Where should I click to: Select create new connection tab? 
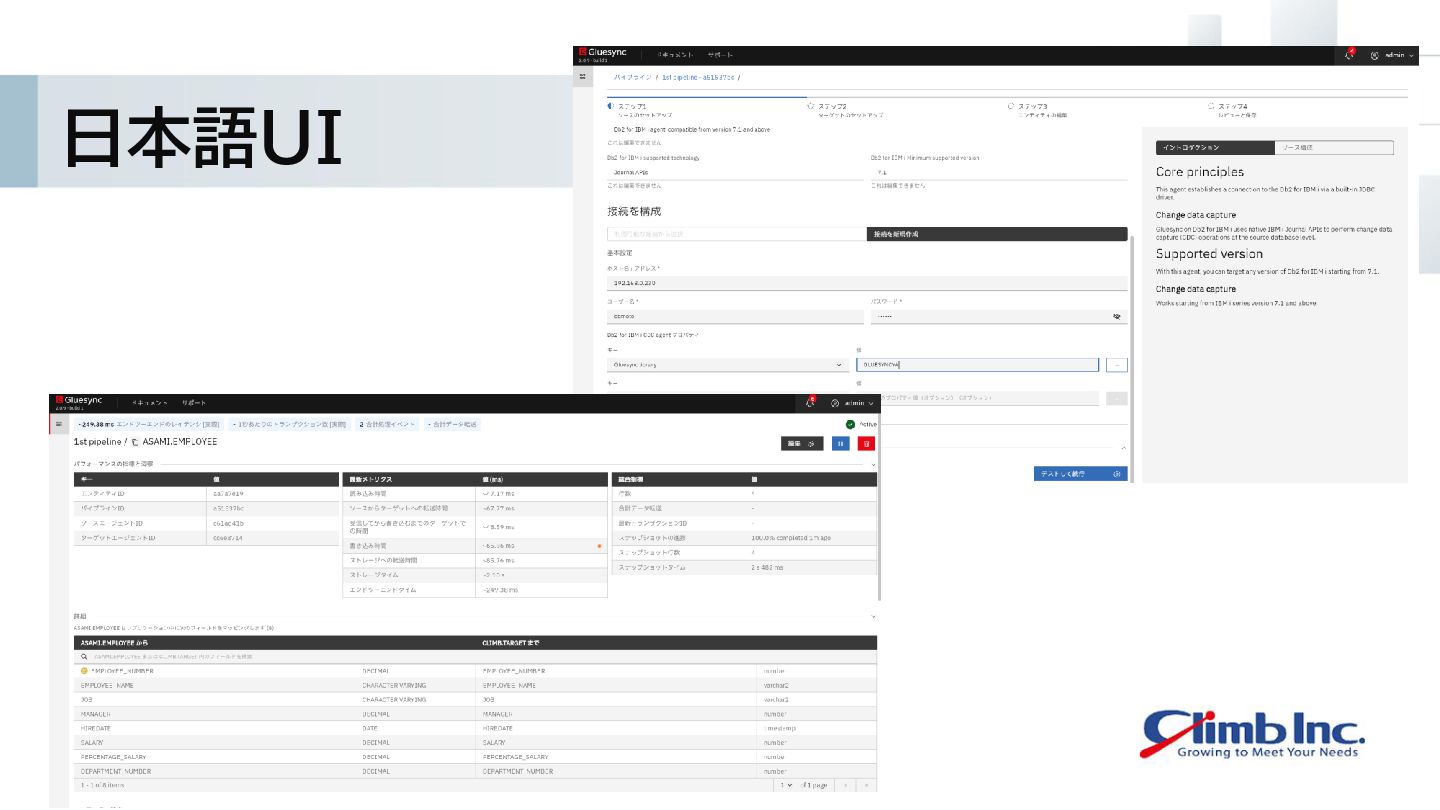pos(997,234)
